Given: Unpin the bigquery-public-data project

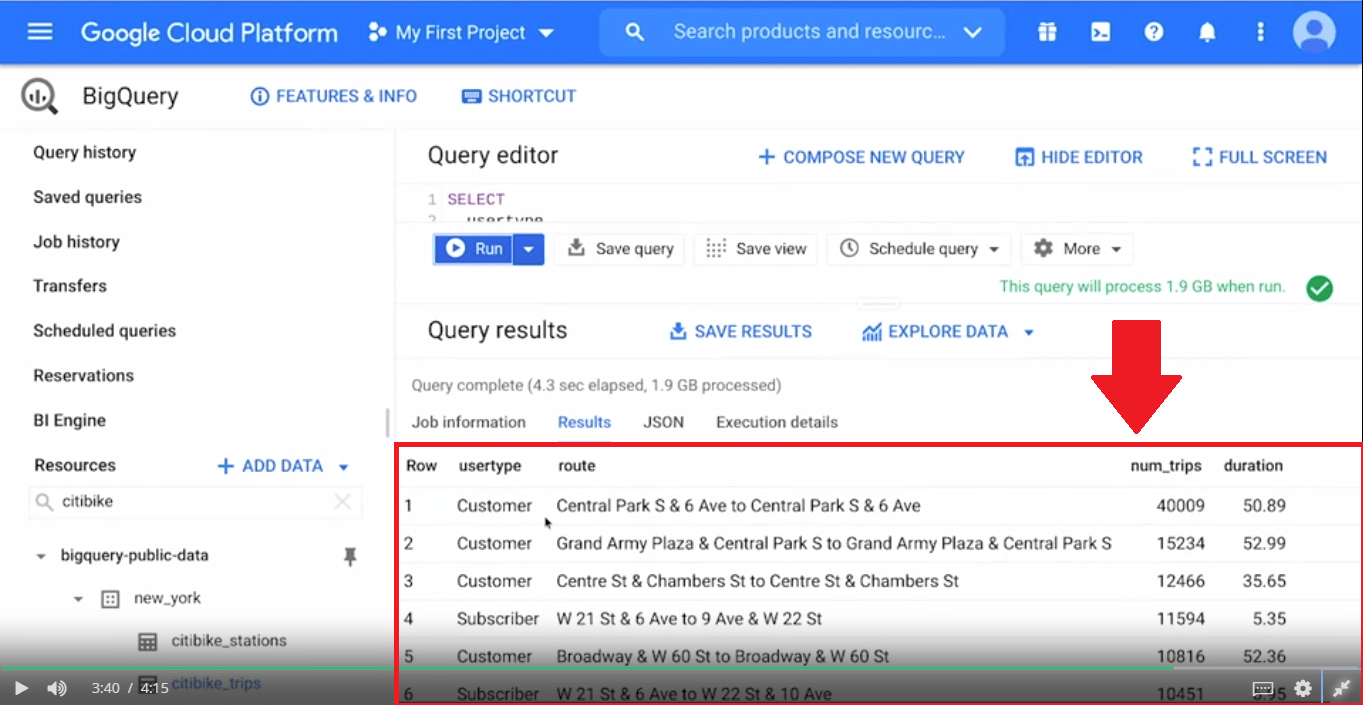Looking at the screenshot, I should (350, 557).
